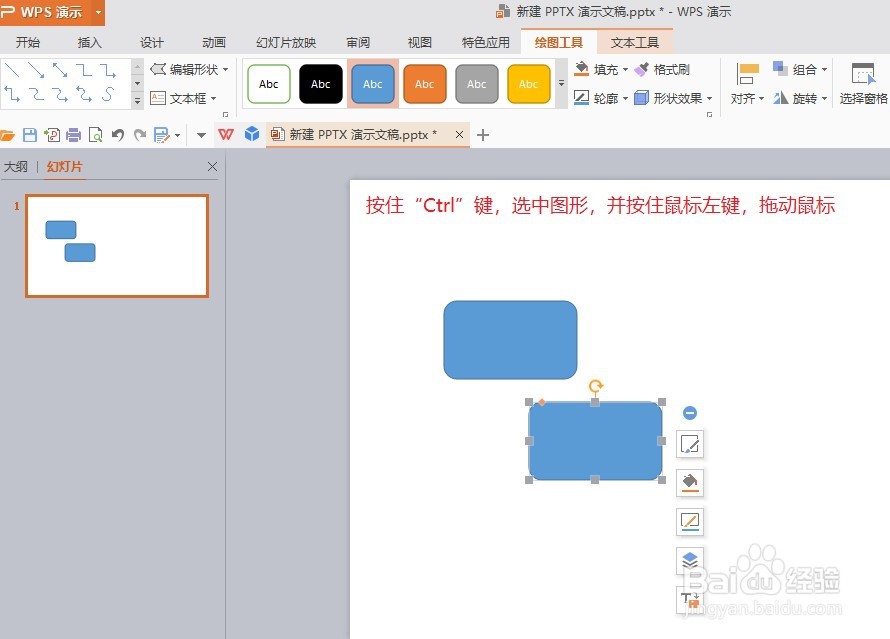
Task: Open the 插入 ribbon tab
Action: 89,42
